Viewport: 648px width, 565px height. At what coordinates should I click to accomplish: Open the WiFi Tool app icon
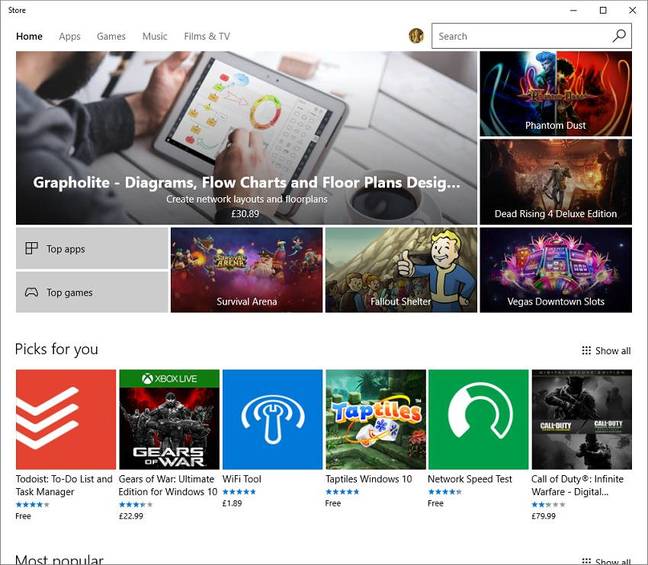tap(272, 419)
